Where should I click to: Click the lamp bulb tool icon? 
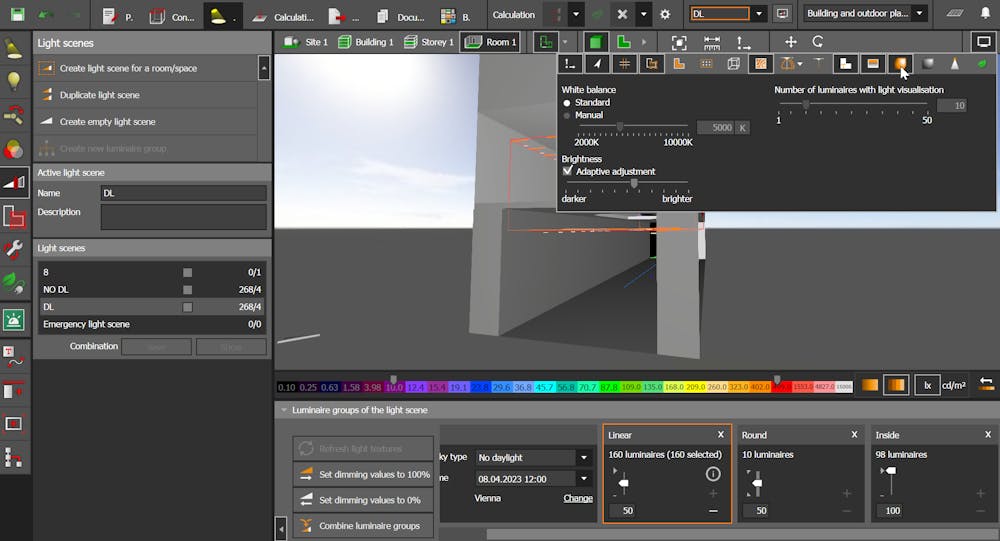(14, 82)
